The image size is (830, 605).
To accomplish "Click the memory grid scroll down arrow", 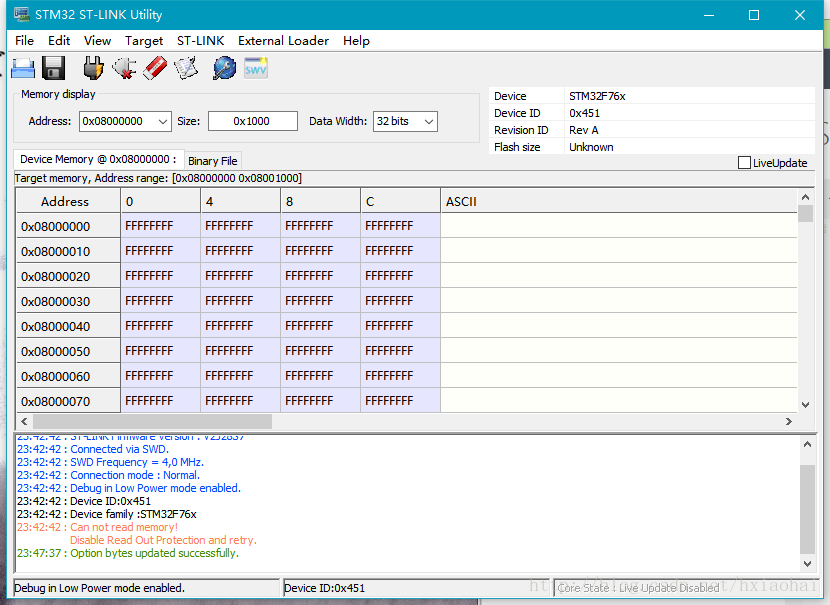I will tap(806, 405).
